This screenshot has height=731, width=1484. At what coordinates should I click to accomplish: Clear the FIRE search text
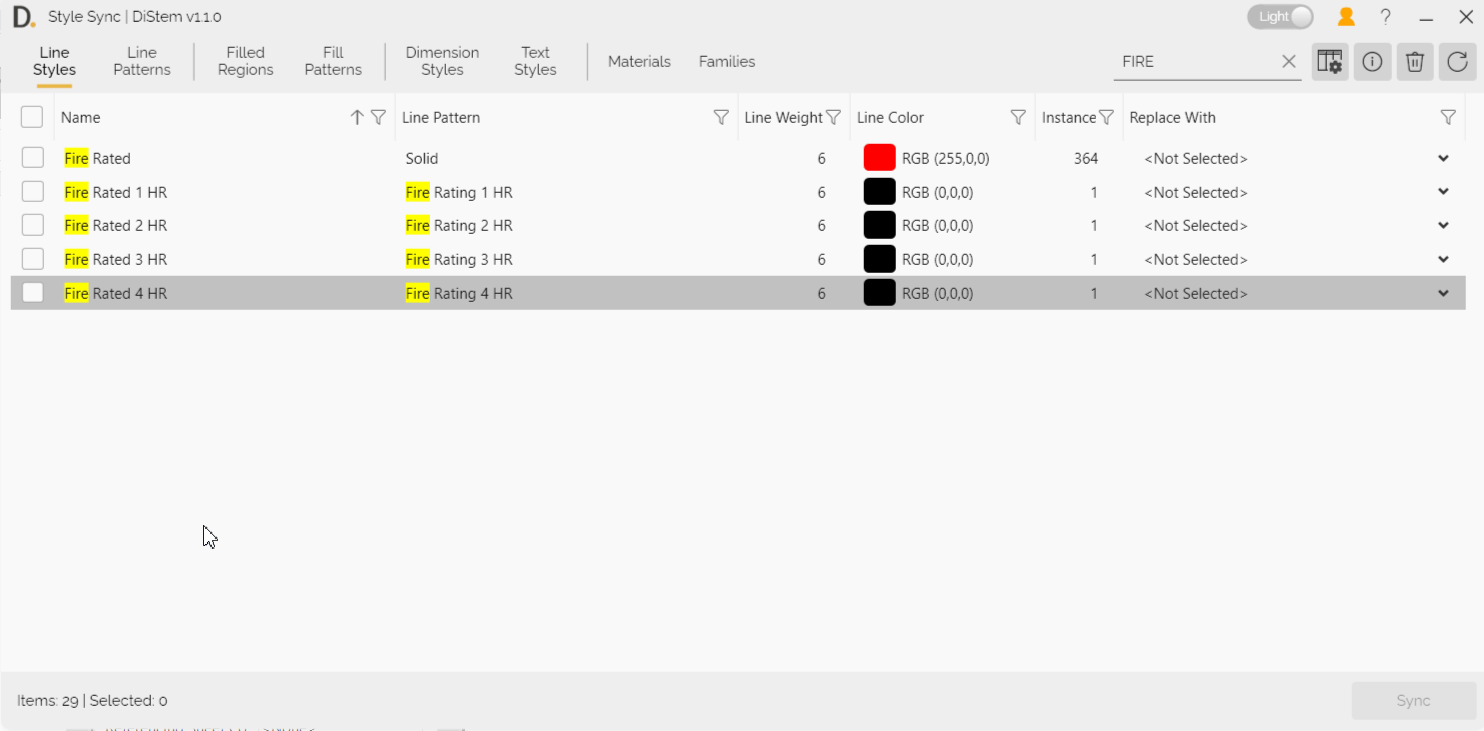pos(1289,62)
